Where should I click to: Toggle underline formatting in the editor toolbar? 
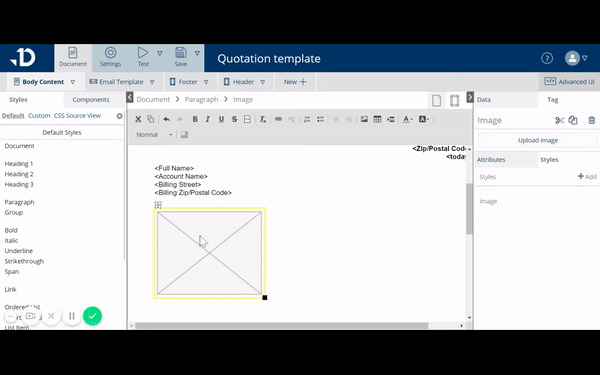tap(221, 119)
